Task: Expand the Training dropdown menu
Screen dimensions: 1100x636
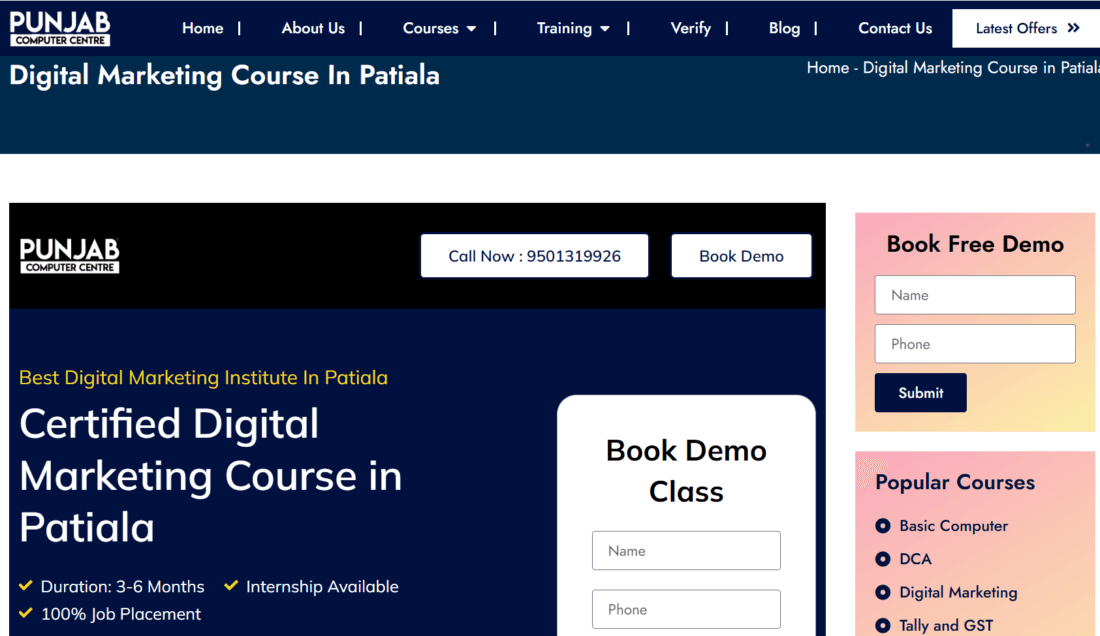Action: tap(572, 28)
